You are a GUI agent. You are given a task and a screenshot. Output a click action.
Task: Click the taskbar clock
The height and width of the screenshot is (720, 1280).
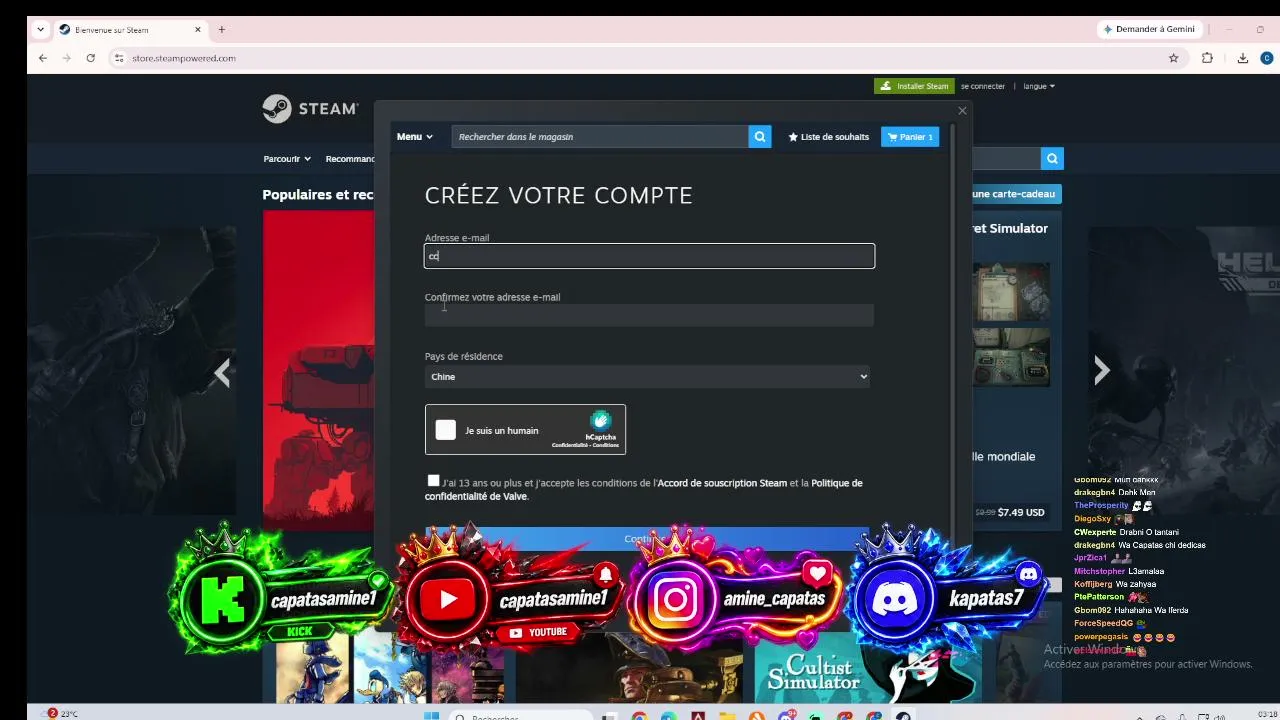tap(1266, 714)
